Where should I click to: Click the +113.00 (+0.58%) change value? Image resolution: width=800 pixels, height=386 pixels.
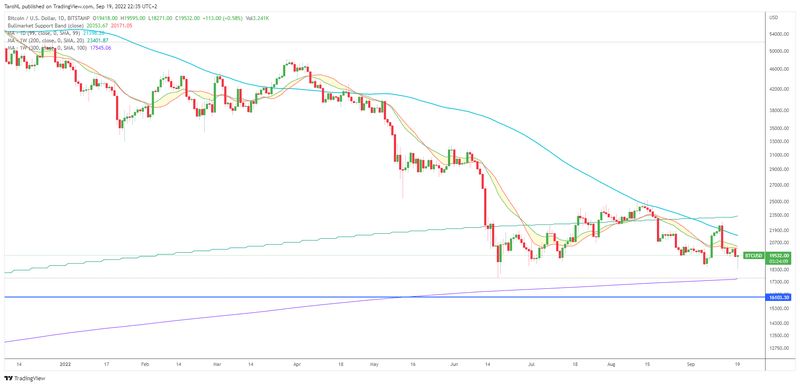tap(223, 18)
